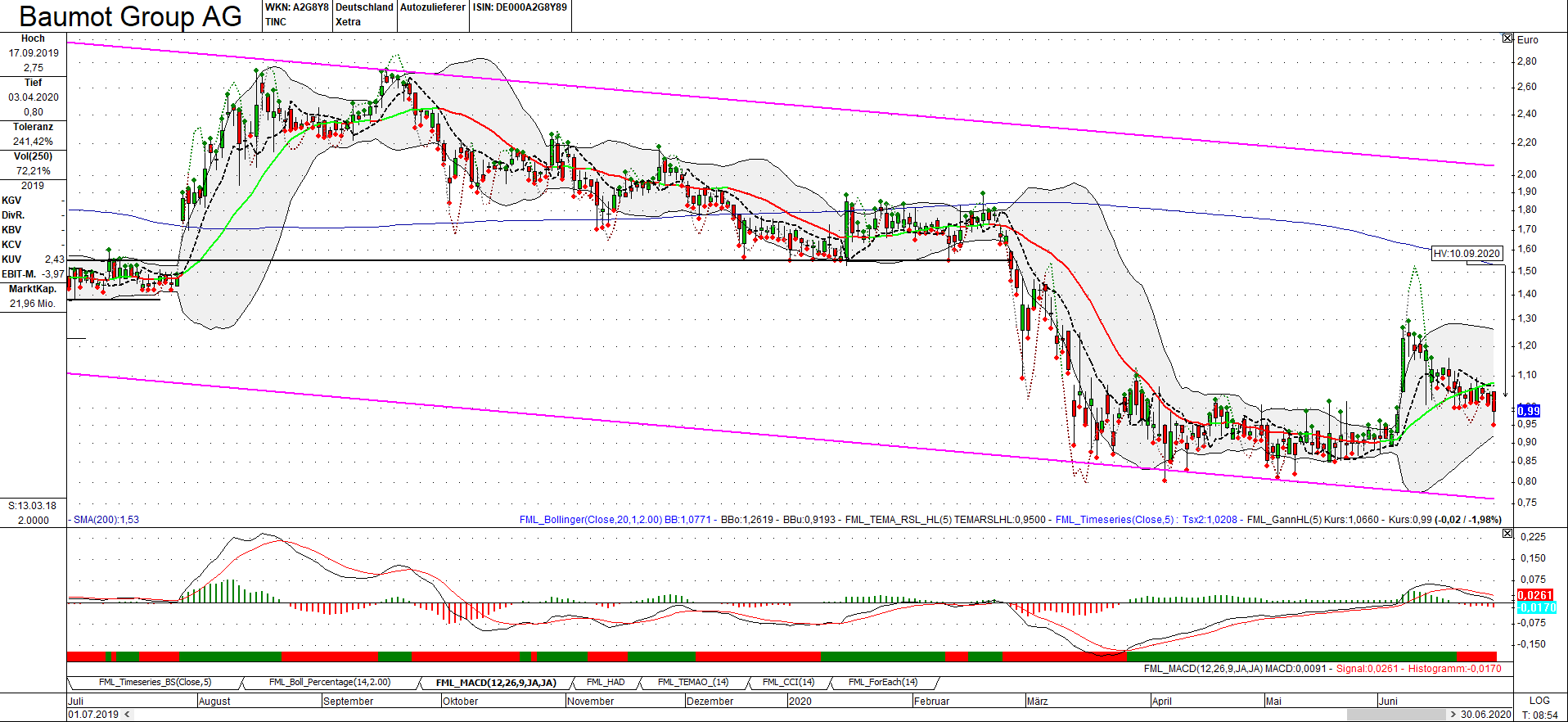The height and width of the screenshot is (722, 1568).
Task: Click the scroll-right arrow beside 30.06.2020
Action: point(1453,715)
